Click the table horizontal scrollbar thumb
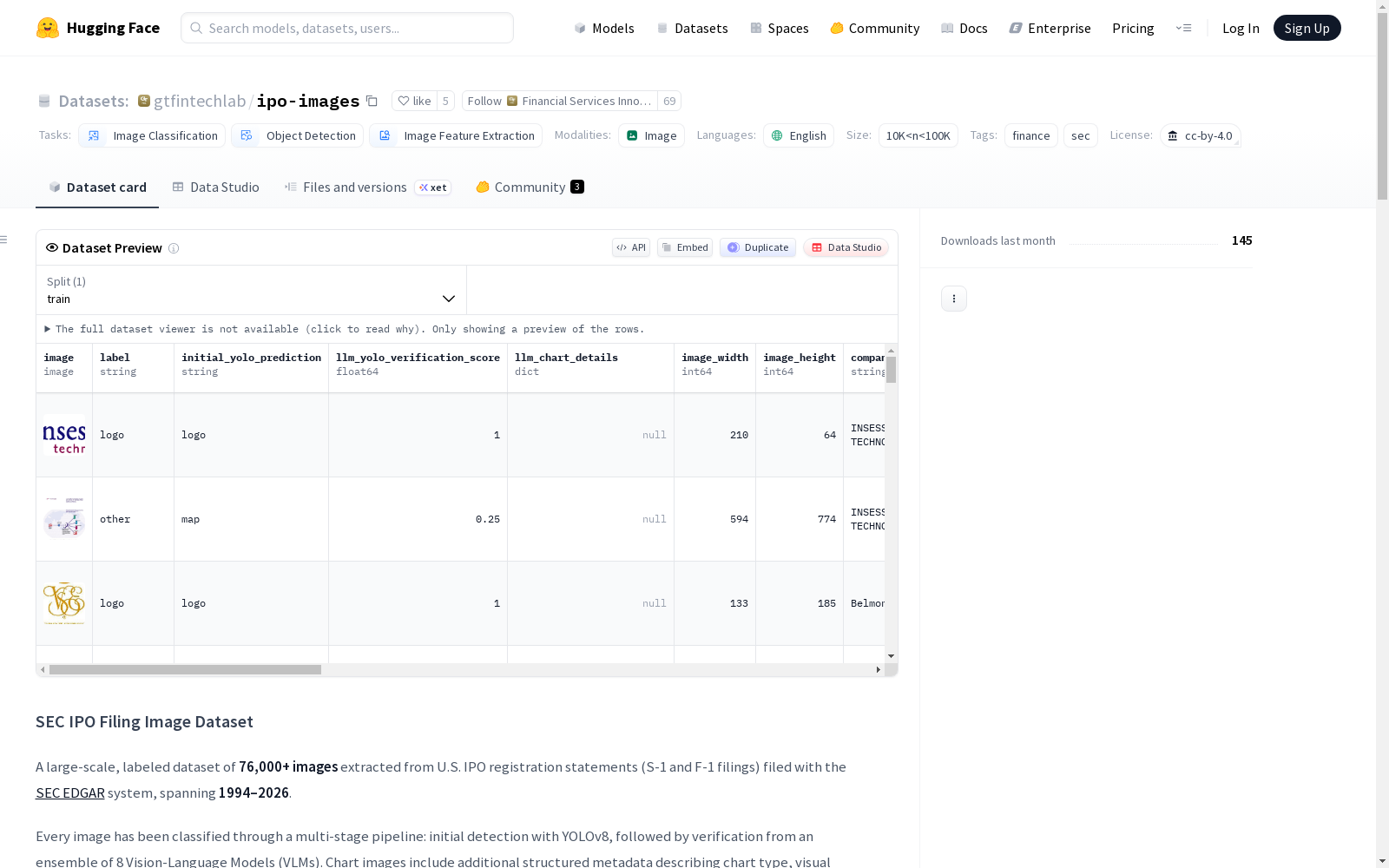 point(185,670)
